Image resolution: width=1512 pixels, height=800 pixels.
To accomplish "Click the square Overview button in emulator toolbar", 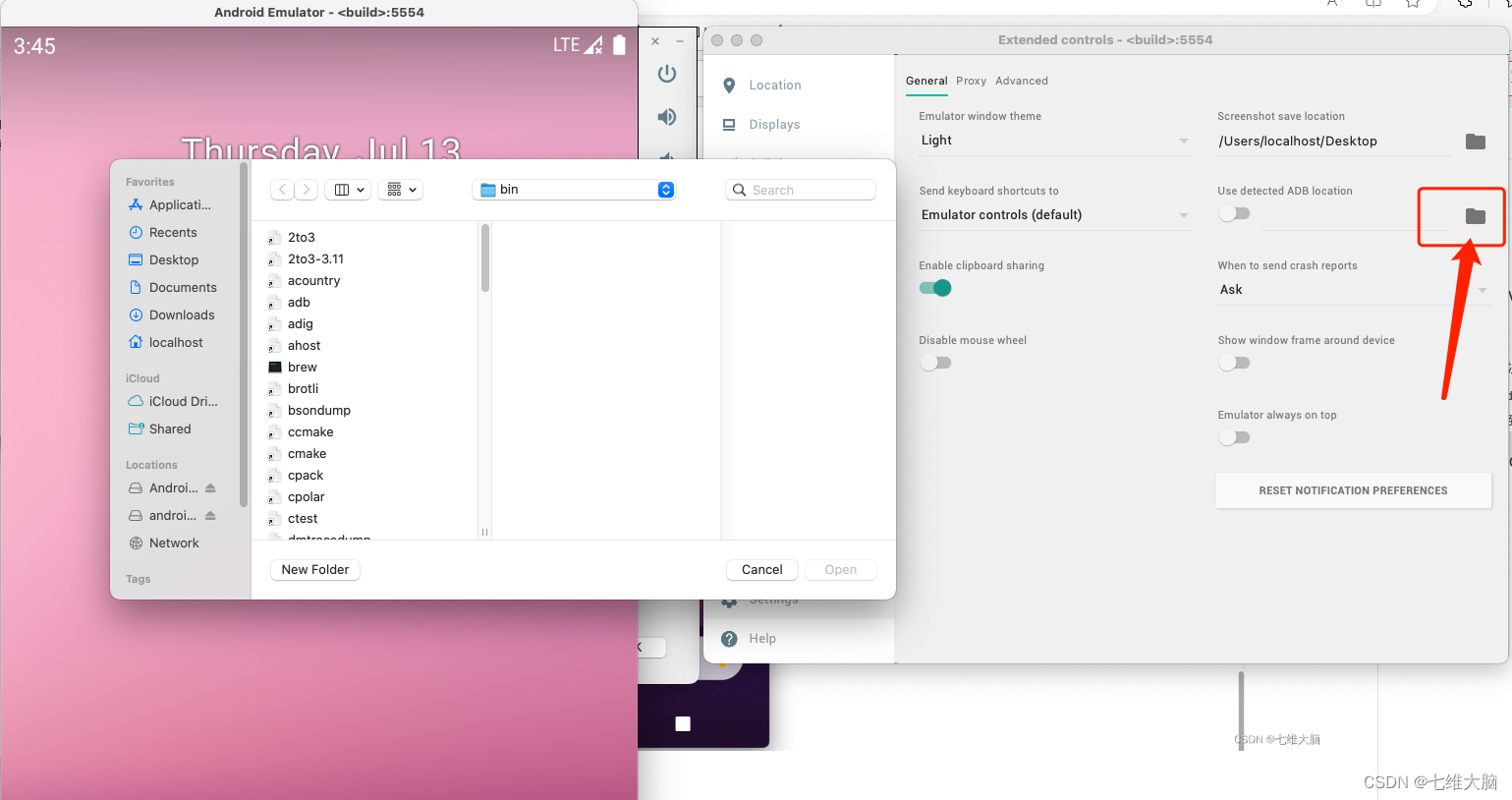I will pos(683,724).
